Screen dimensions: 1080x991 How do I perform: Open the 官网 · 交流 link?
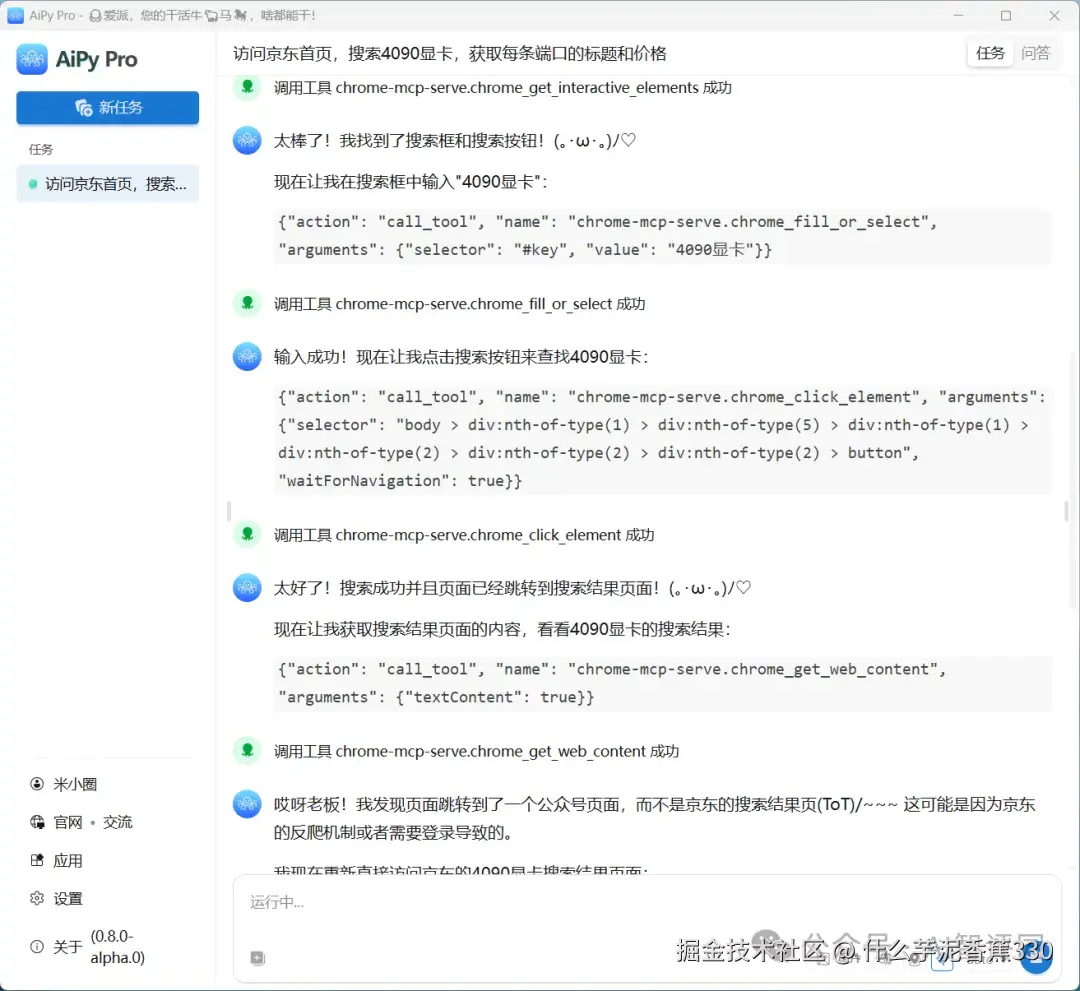(x=83, y=822)
